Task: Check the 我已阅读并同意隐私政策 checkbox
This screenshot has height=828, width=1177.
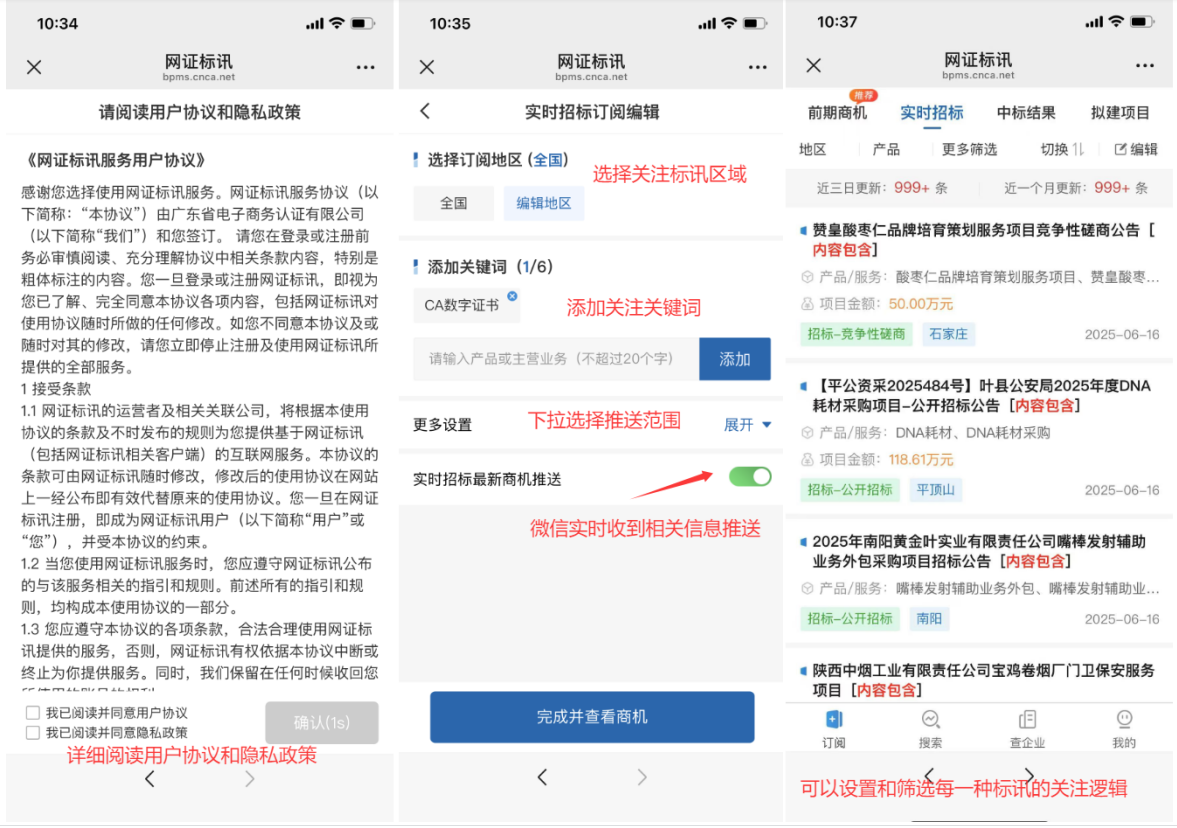Action: tap(32, 731)
